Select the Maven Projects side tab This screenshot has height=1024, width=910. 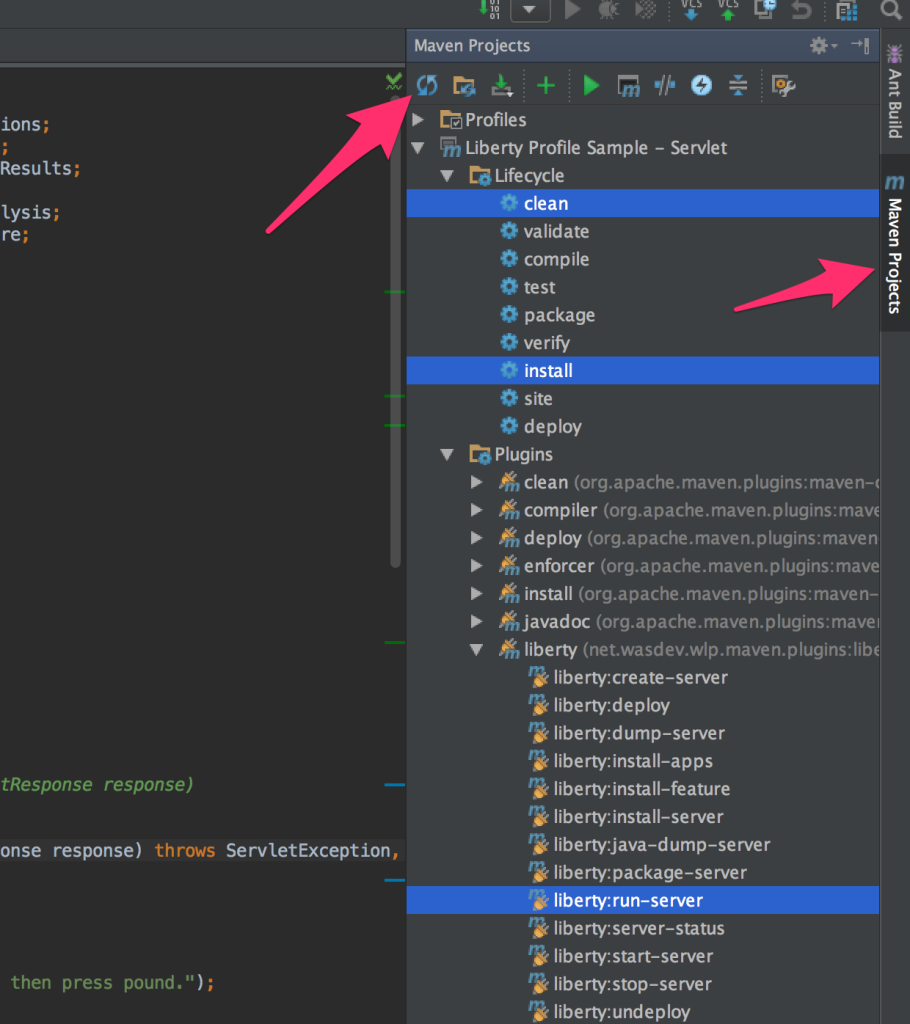click(894, 244)
